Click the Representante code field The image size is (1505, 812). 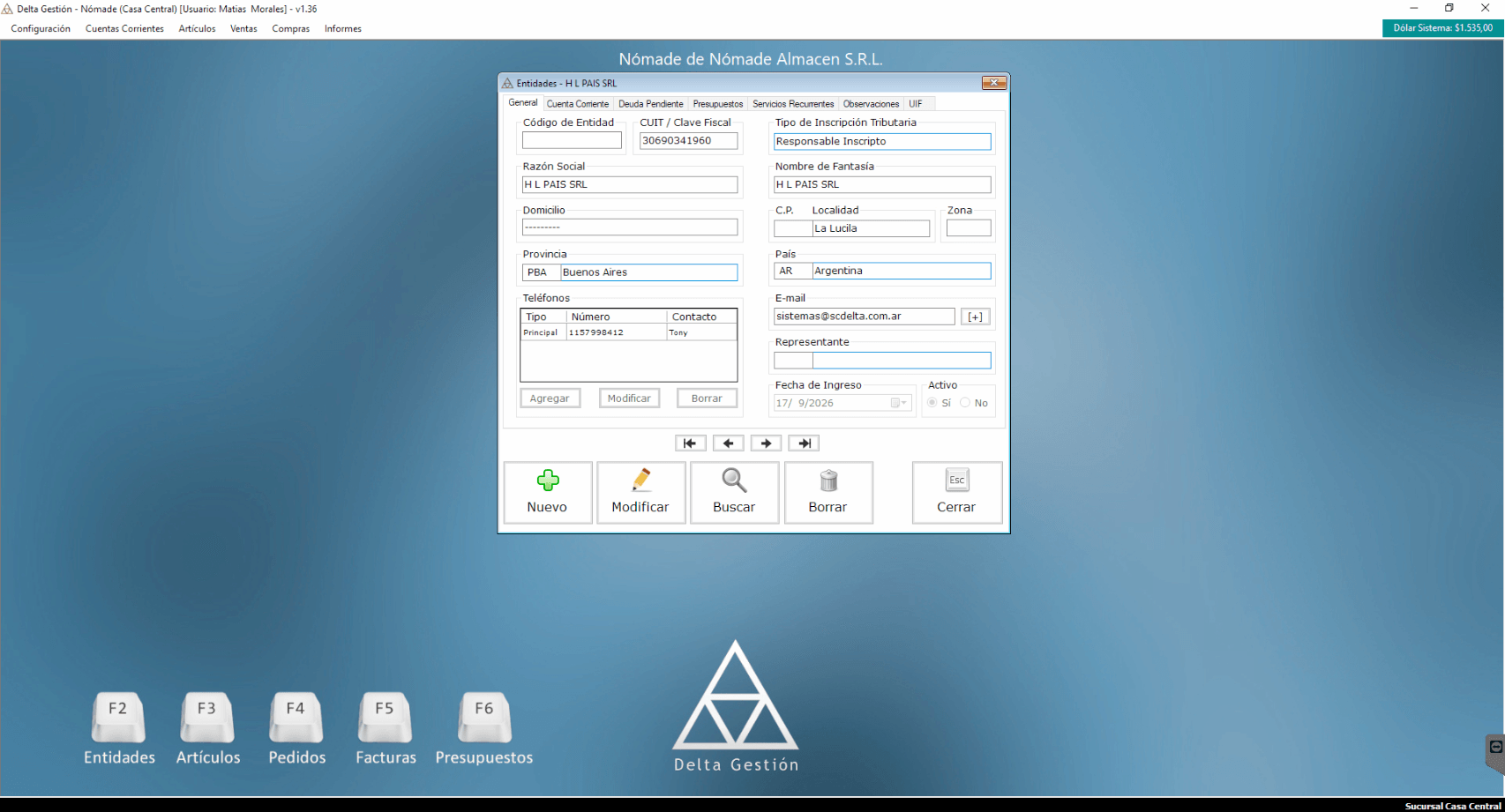[x=793, y=360]
